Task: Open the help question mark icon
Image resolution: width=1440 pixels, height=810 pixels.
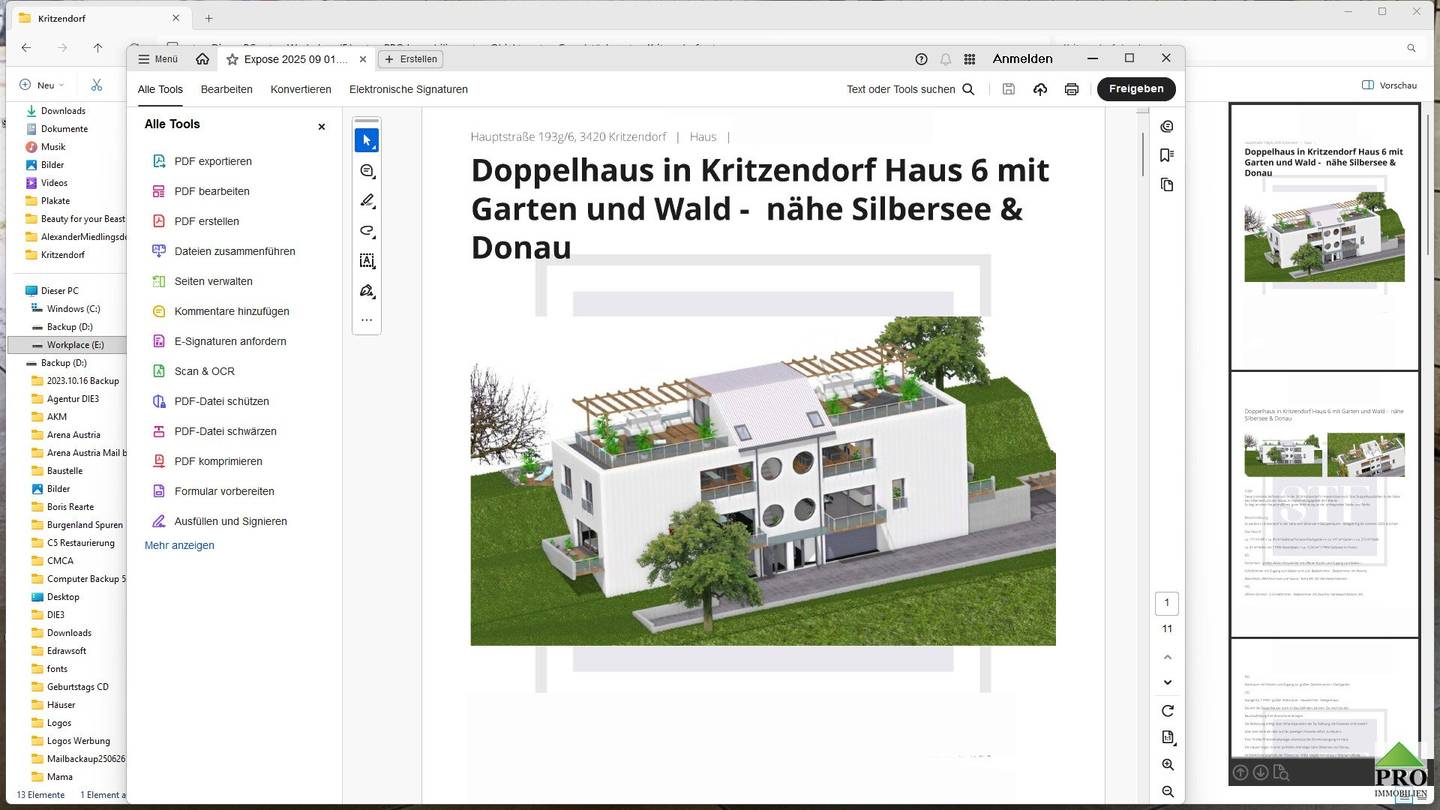Action: pos(921,59)
